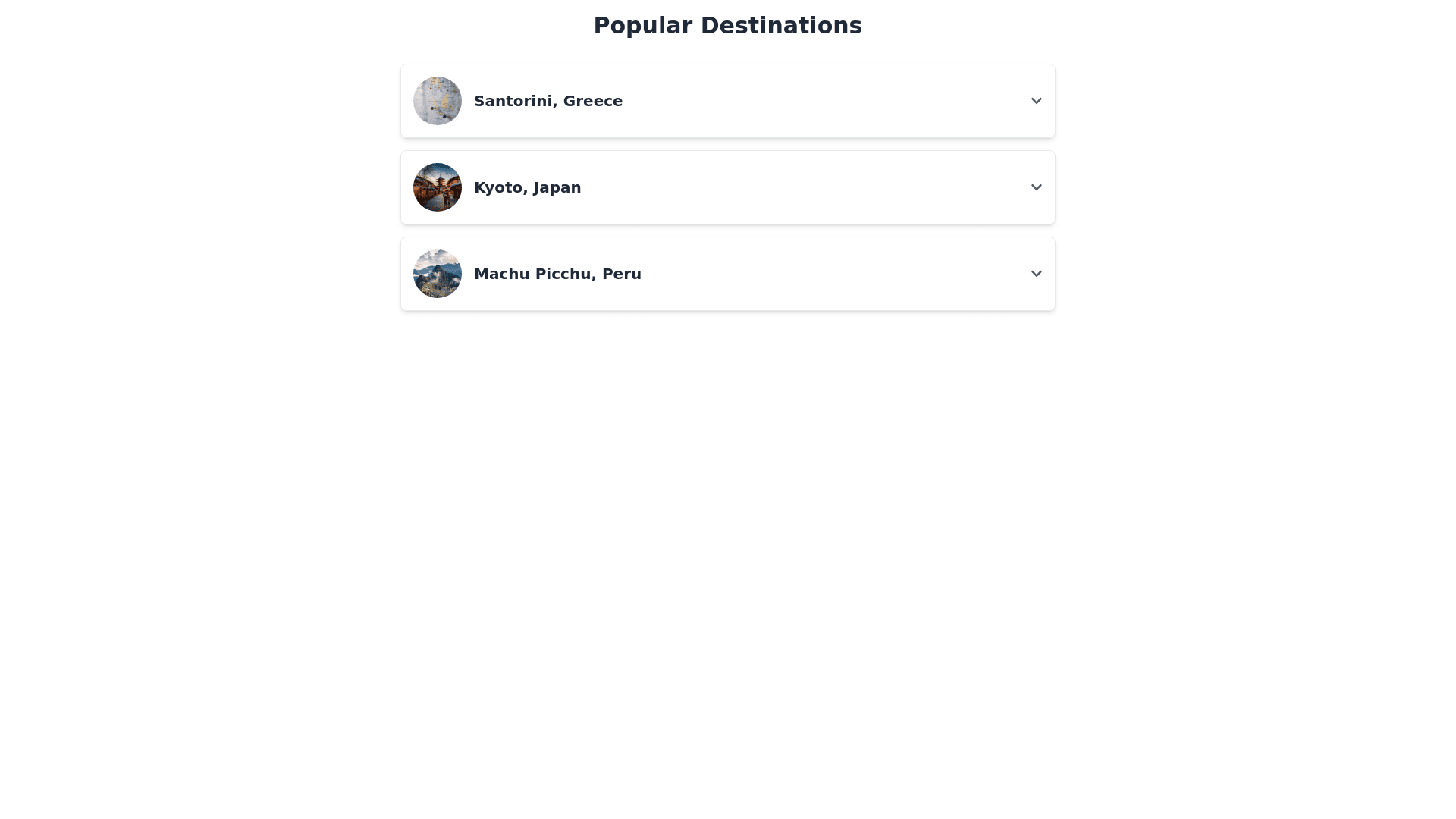
Task: Expand the Kyoto, Japan chevron arrow
Action: 1036,187
